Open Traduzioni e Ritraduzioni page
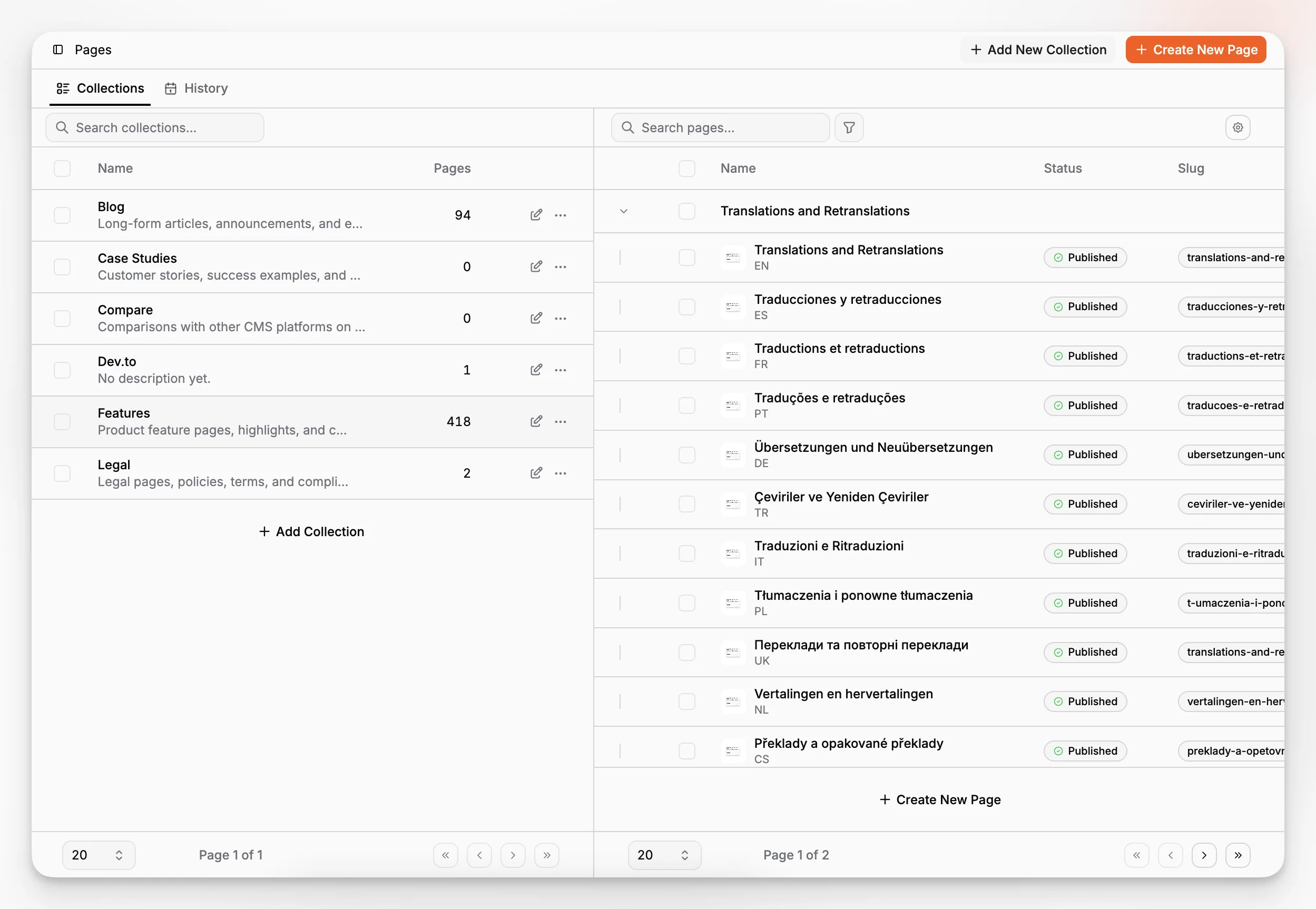The width and height of the screenshot is (1316, 909). (x=829, y=546)
